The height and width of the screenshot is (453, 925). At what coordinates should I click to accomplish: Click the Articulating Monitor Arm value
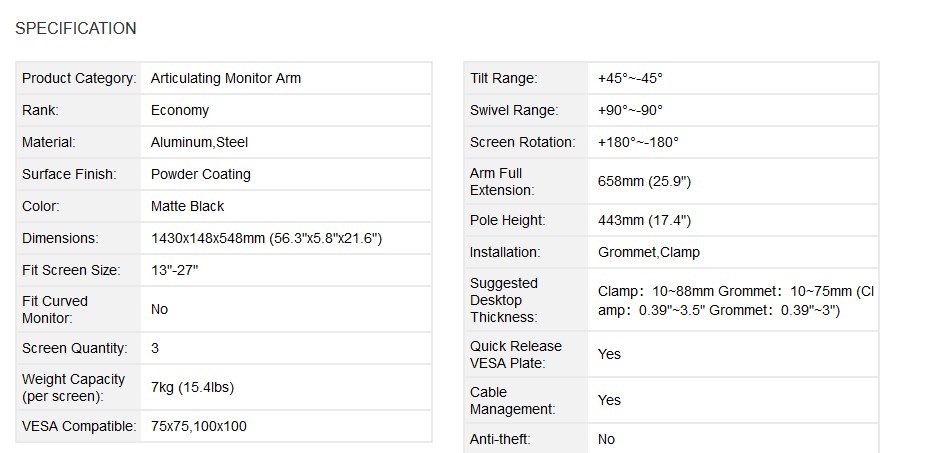pyautogui.click(x=225, y=78)
